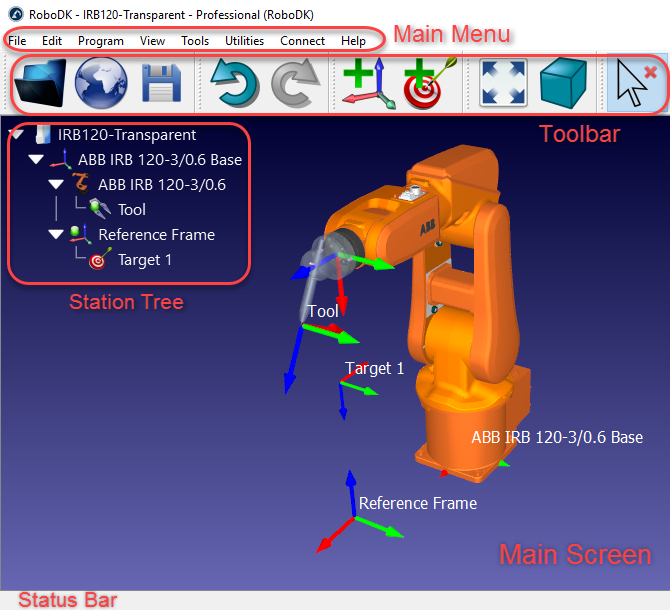Open the Program menu

coord(100,41)
